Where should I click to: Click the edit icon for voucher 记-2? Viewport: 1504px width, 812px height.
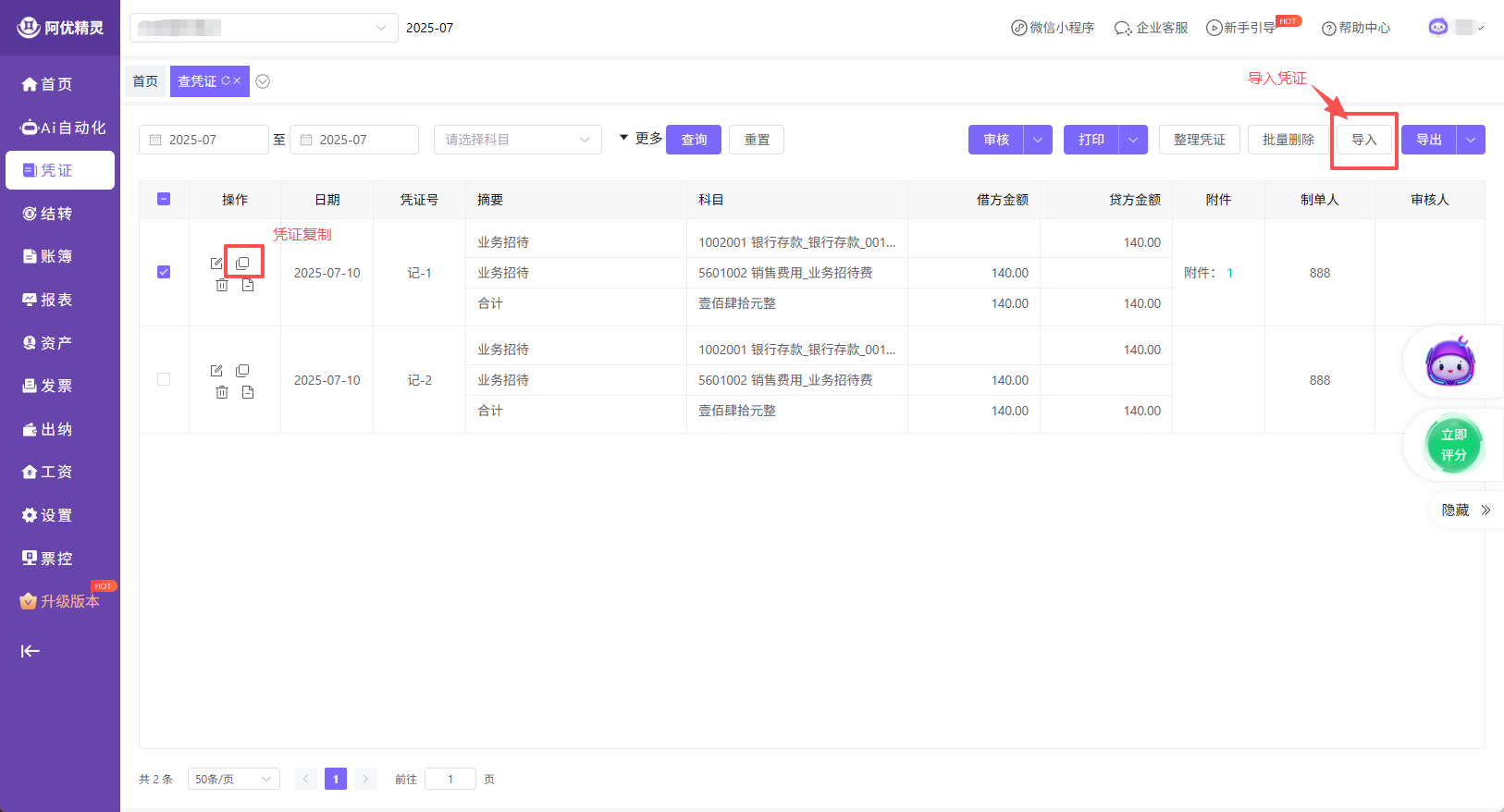pos(216,371)
